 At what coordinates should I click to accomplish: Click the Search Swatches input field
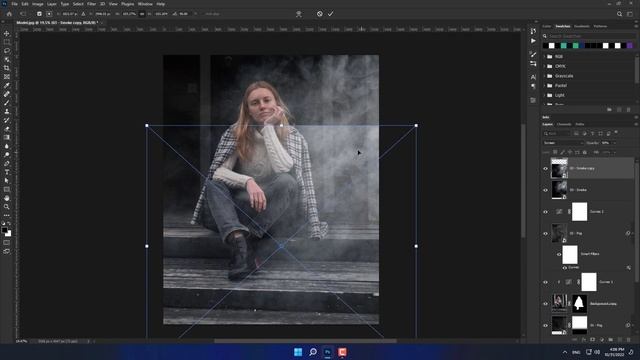[x=590, y=36]
